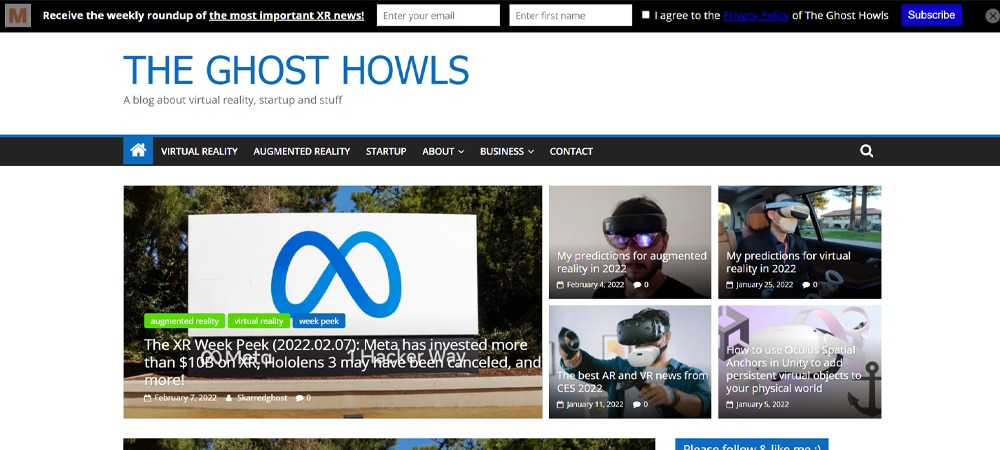
Task: Open the search magnifier icon
Action: tap(866, 151)
